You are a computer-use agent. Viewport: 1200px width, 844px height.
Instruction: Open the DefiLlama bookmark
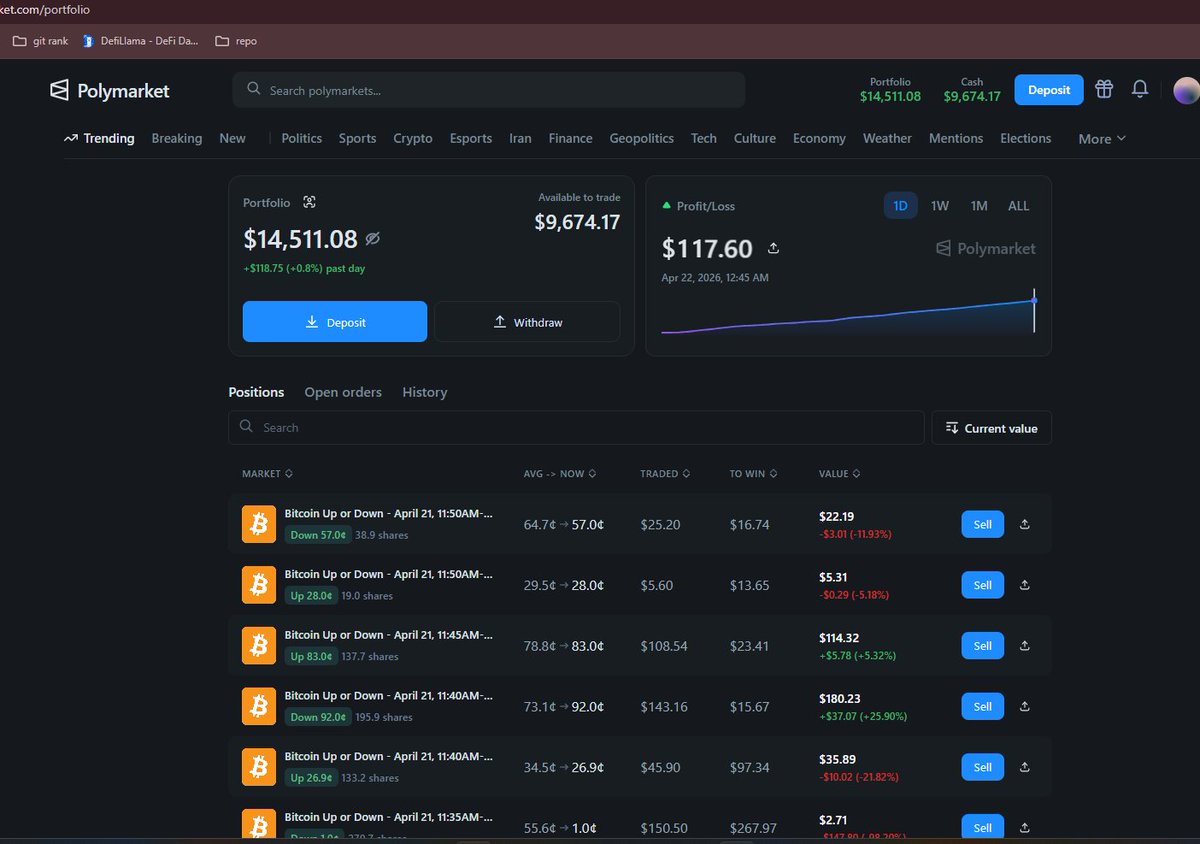[x=140, y=41]
